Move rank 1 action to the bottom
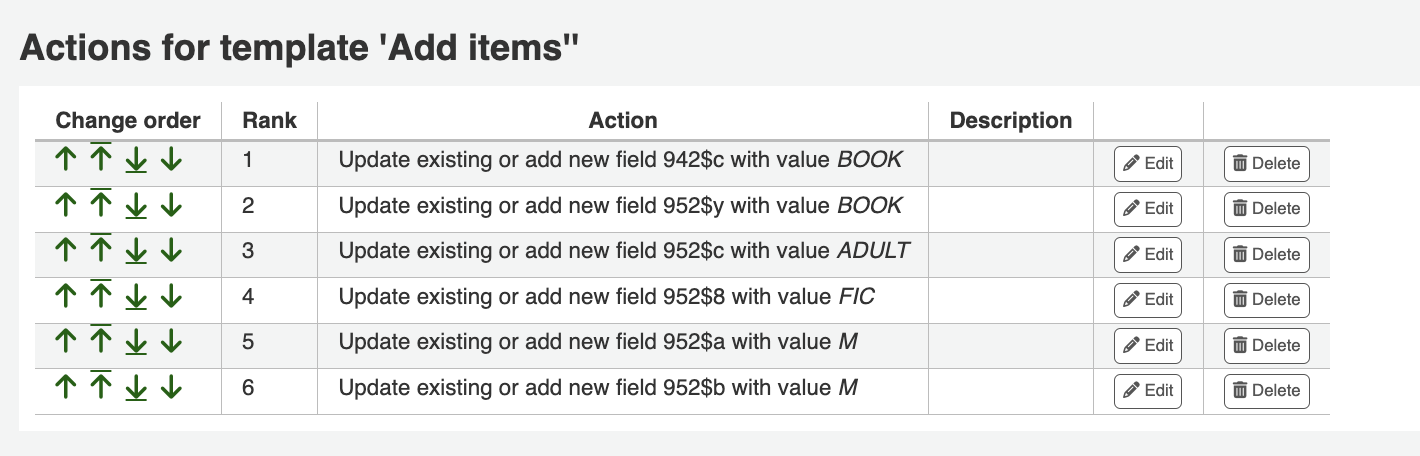 (136, 161)
